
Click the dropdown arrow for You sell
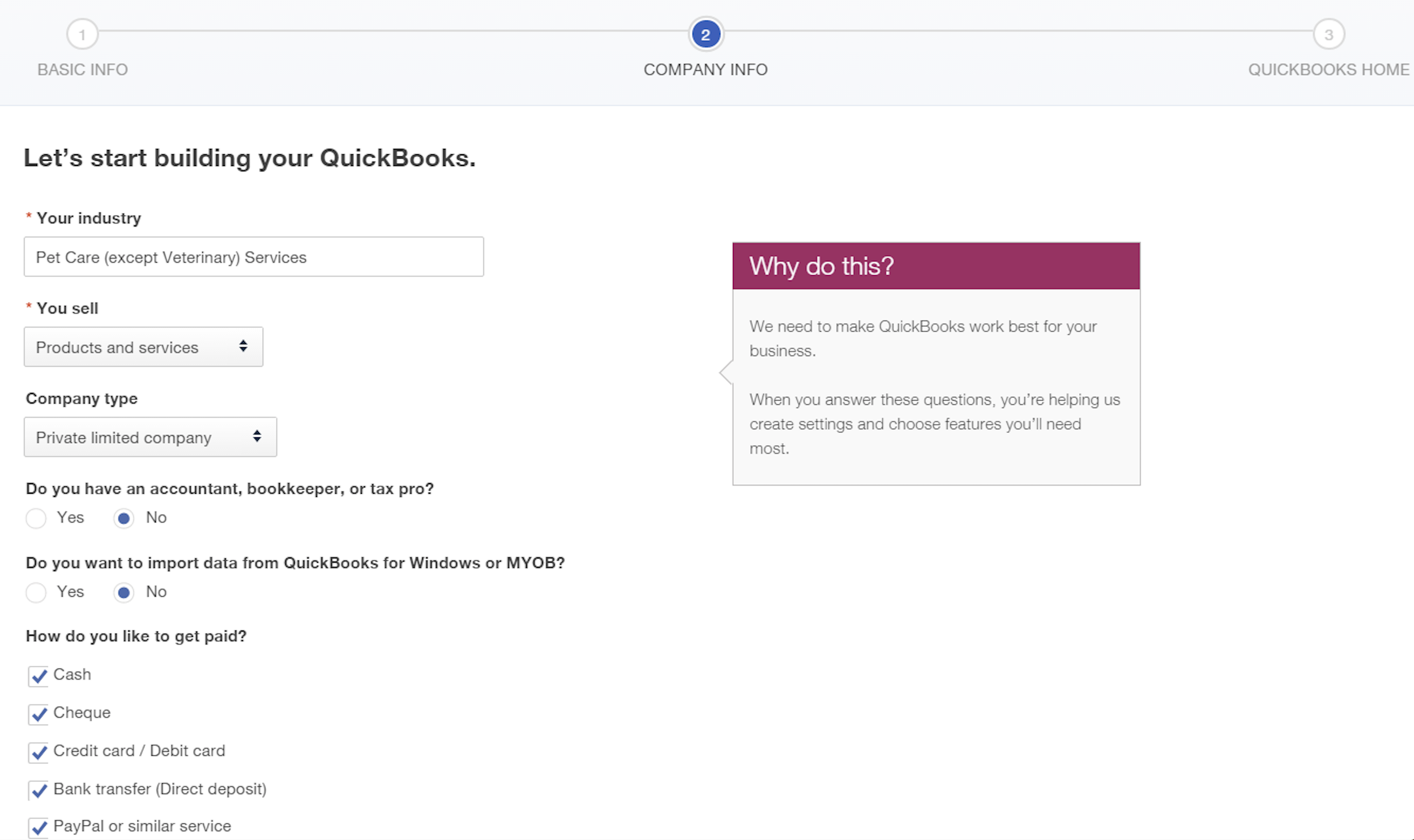point(243,346)
